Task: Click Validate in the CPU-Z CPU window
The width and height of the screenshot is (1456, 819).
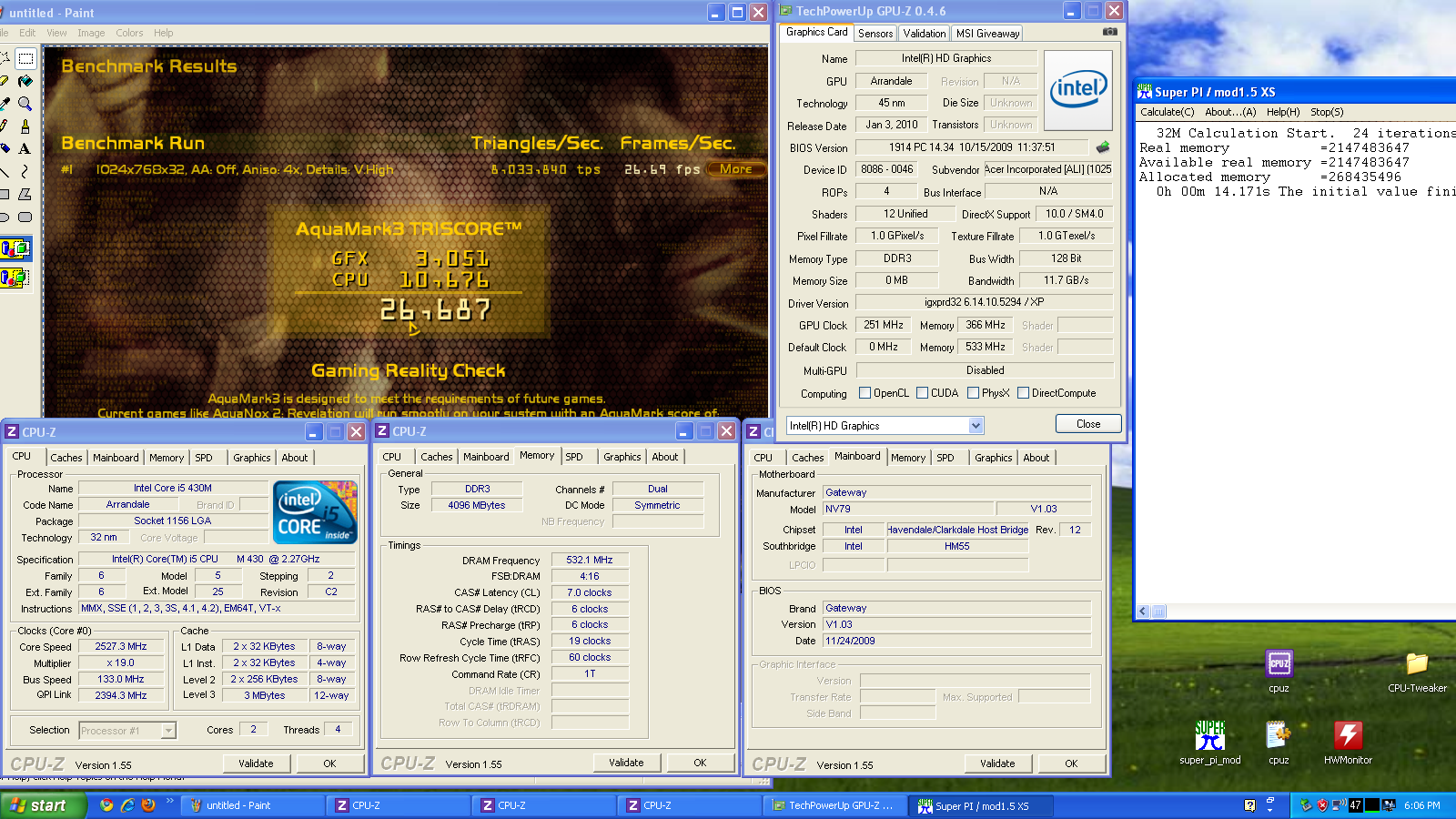Action: (256, 763)
